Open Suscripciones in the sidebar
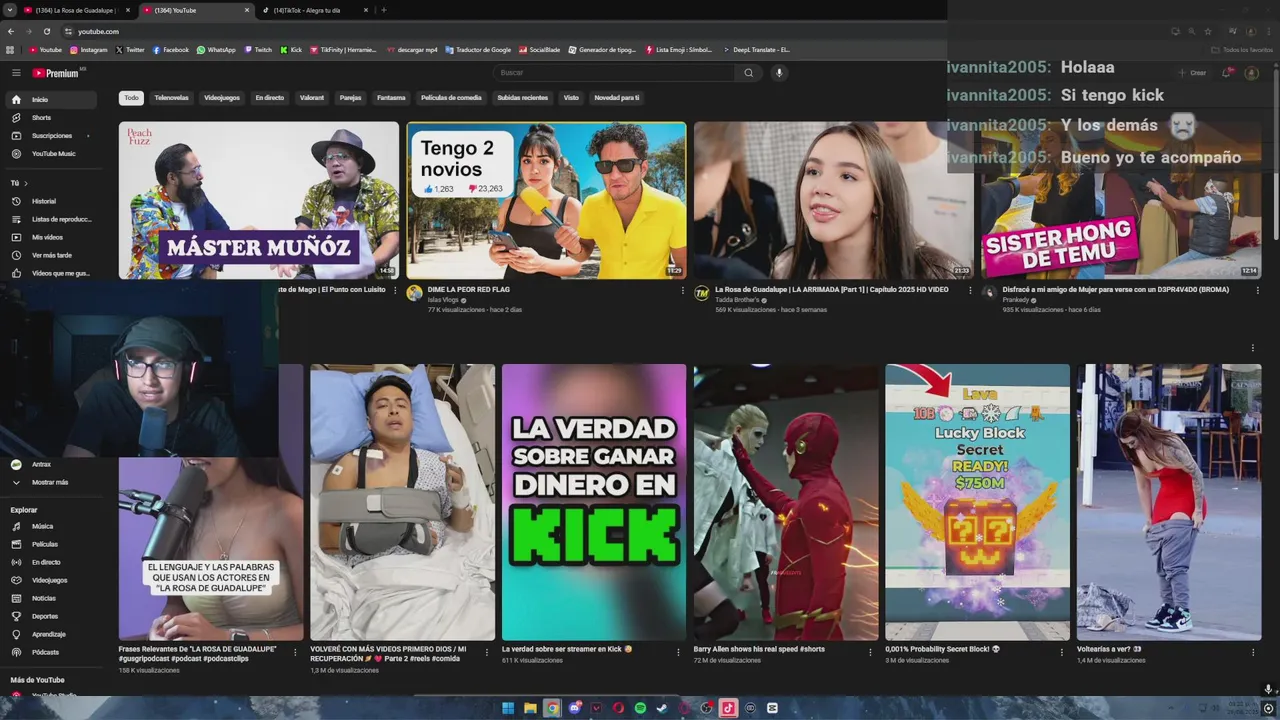Screen dimensions: 1280x720 point(51,136)
